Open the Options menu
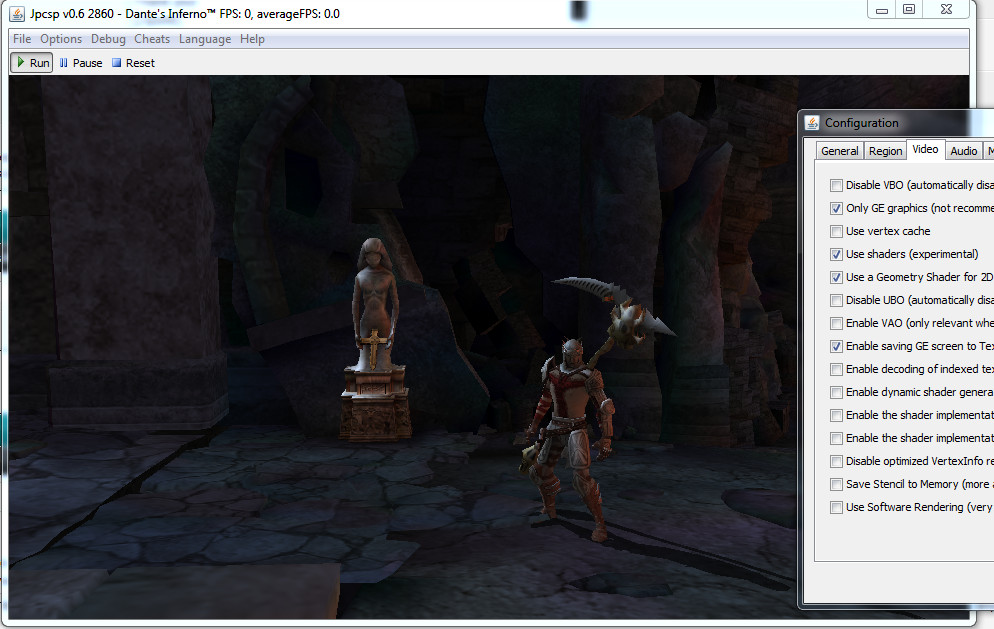This screenshot has width=994, height=629. point(61,39)
